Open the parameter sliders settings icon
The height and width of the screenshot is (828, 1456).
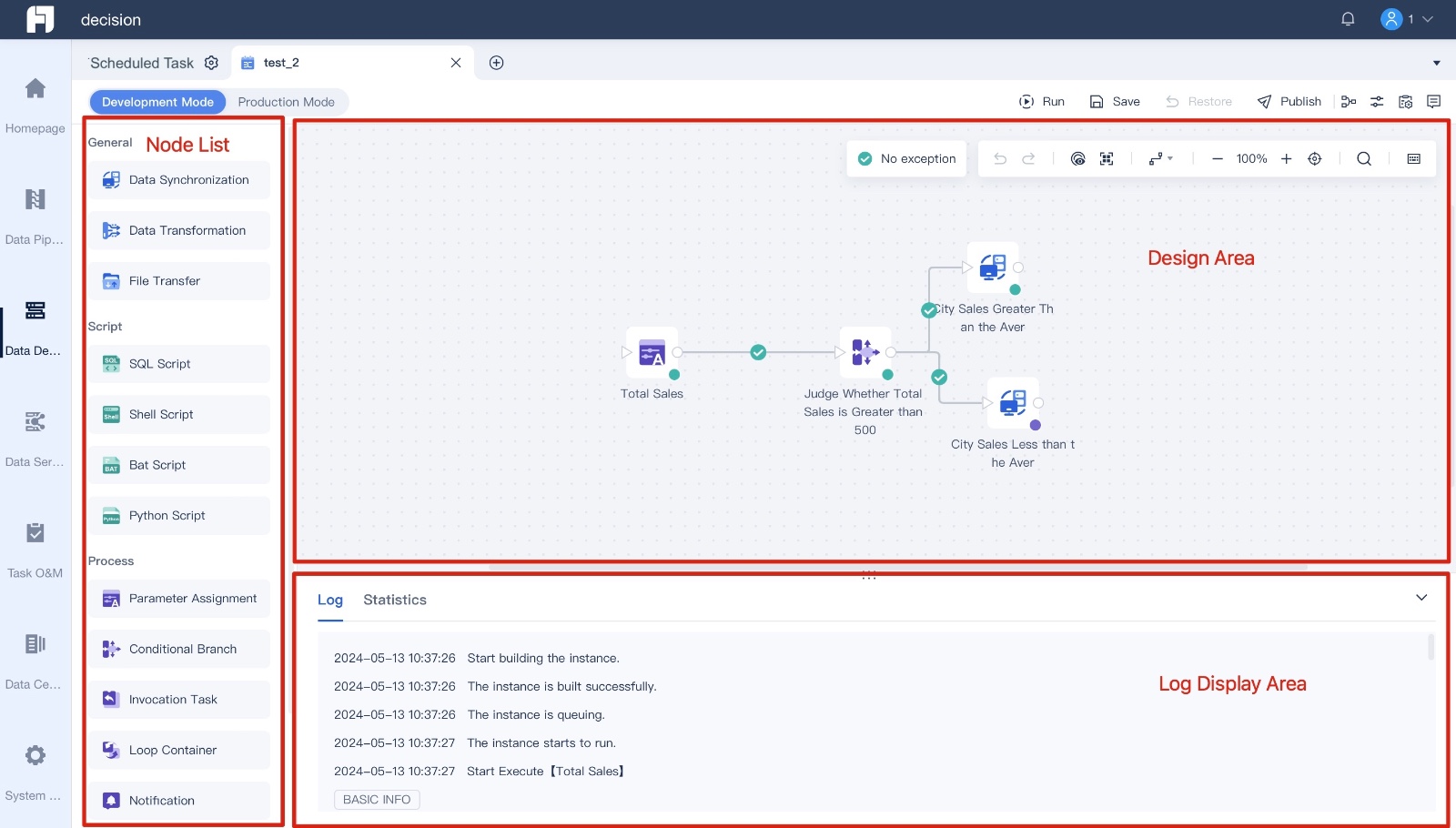click(x=1377, y=101)
